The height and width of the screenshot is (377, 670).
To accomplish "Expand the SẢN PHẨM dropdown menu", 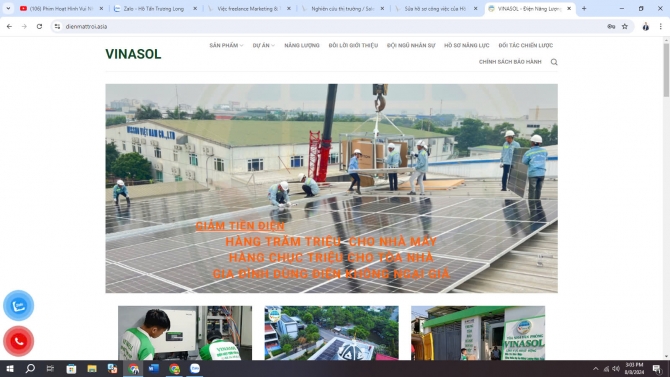I will 226,45.
